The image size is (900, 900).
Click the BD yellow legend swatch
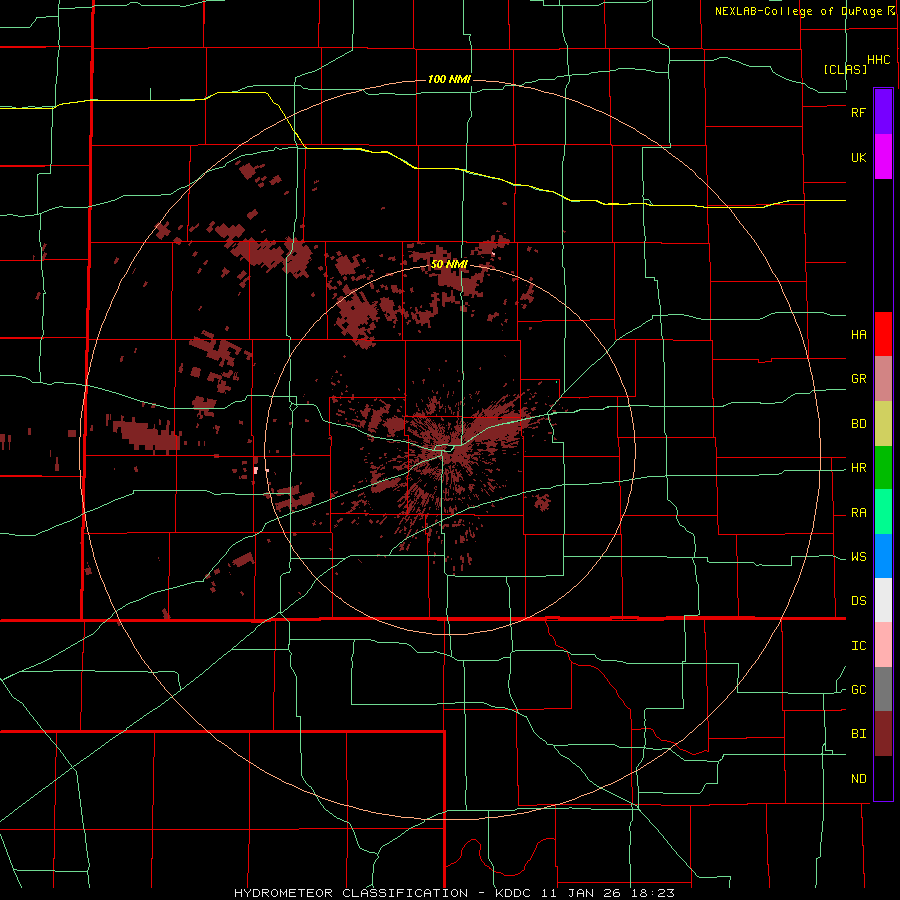(883, 423)
